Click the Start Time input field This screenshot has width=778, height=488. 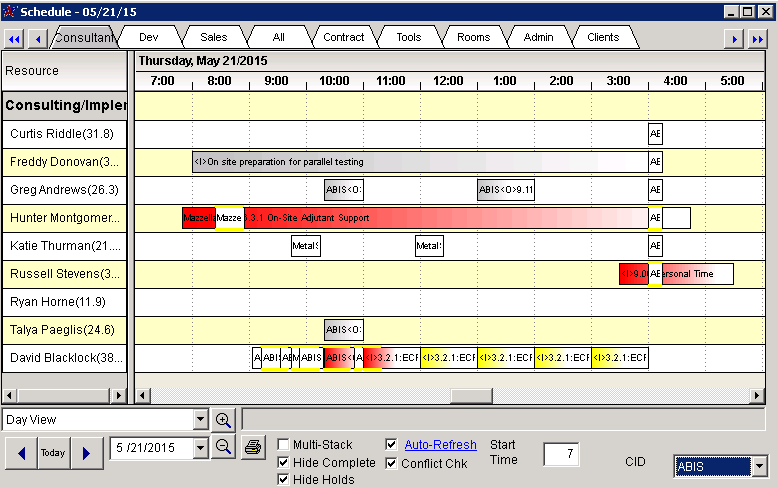561,454
